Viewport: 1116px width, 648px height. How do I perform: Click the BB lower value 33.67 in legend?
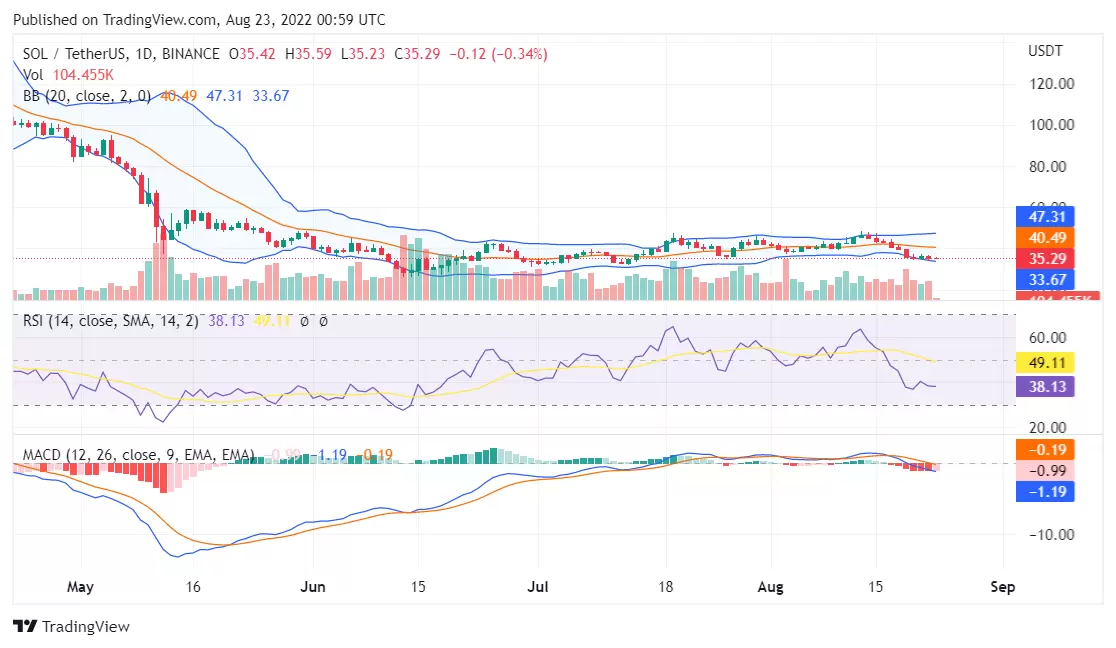point(270,96)
